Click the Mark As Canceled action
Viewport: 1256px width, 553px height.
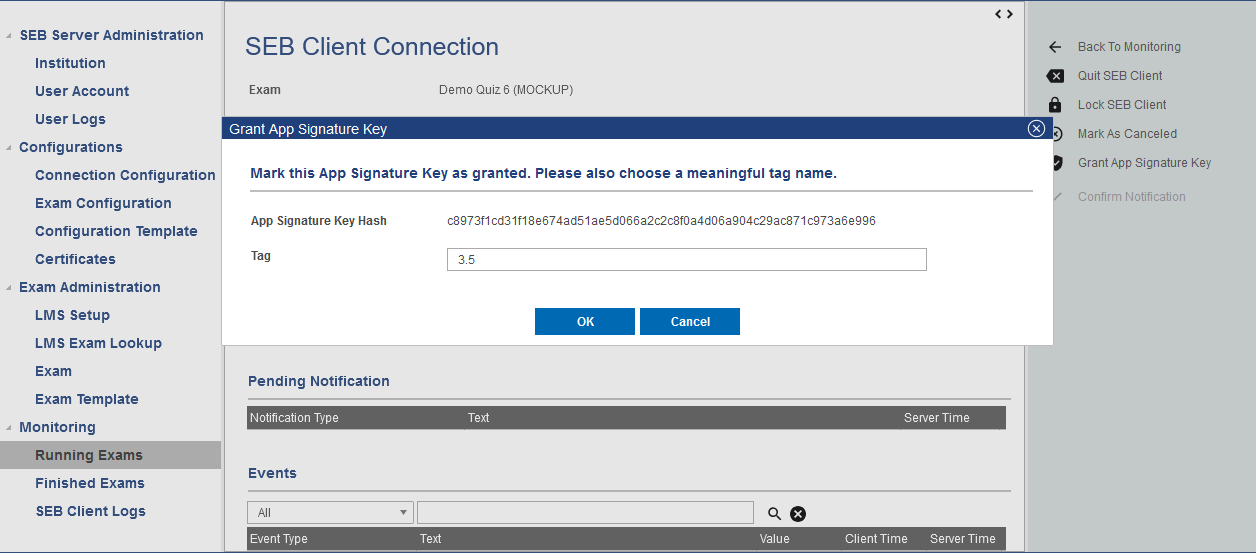1127,134
